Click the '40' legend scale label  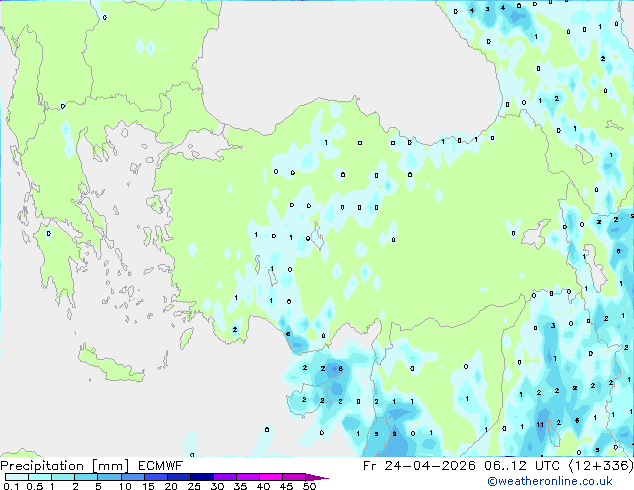263,486
